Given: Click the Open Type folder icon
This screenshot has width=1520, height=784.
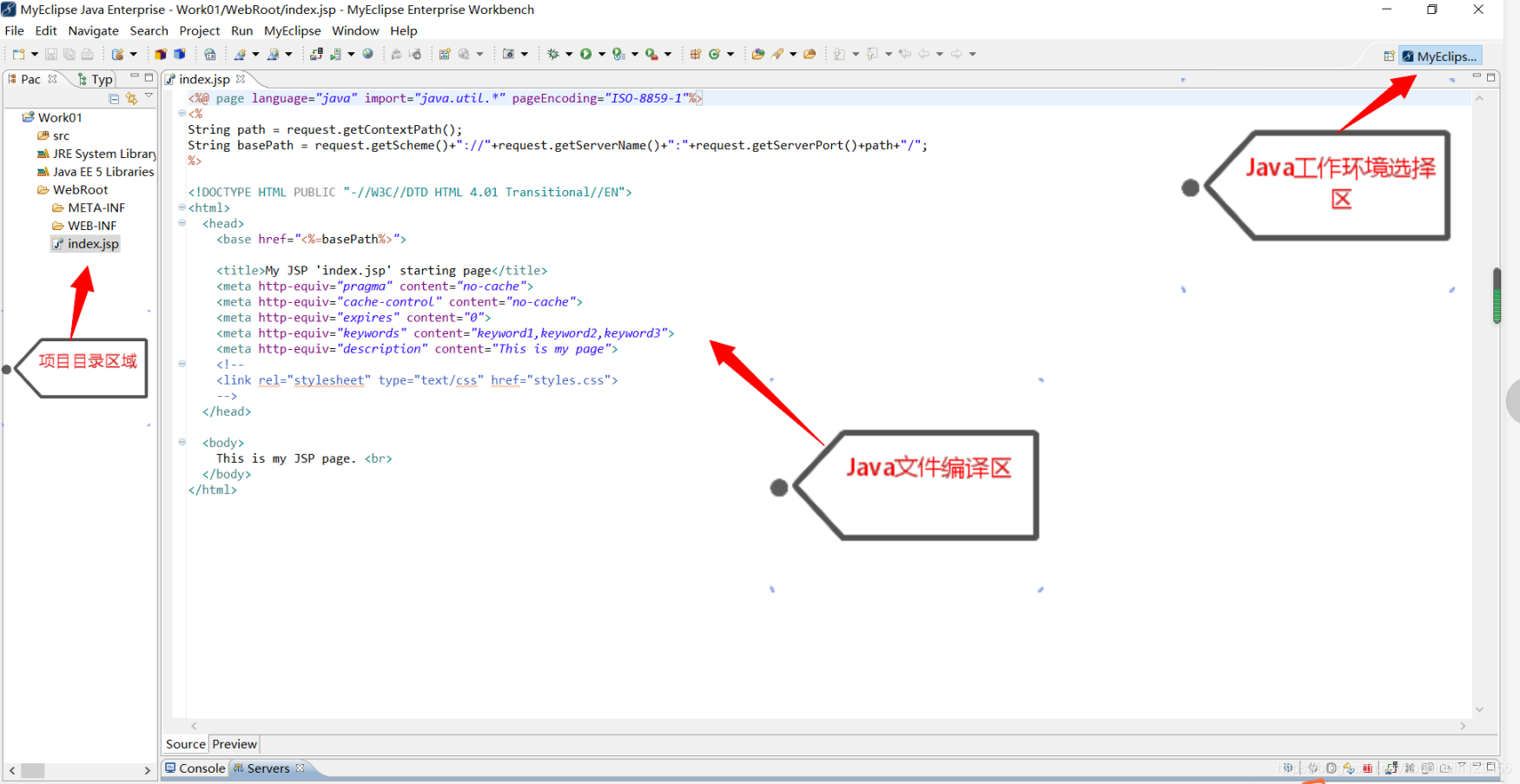Looking at the screenshot, I should point(758,54).
